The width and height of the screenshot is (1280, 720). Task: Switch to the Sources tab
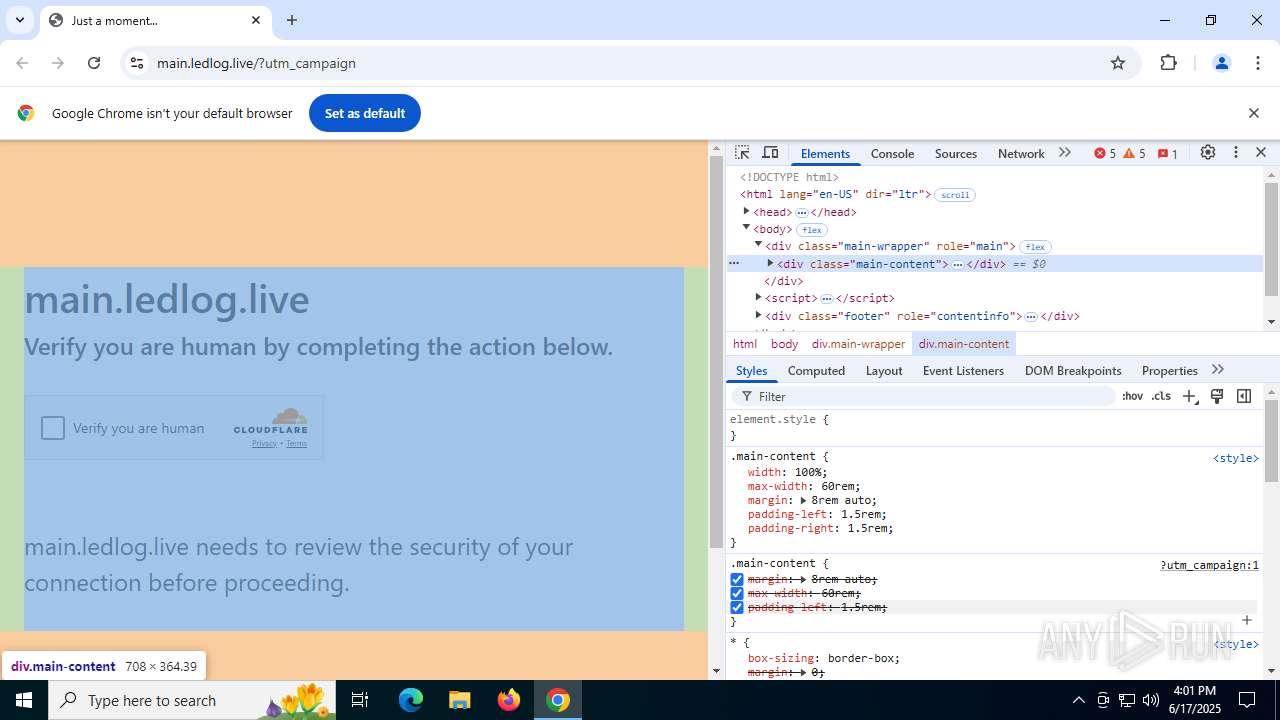pos(956,154)
